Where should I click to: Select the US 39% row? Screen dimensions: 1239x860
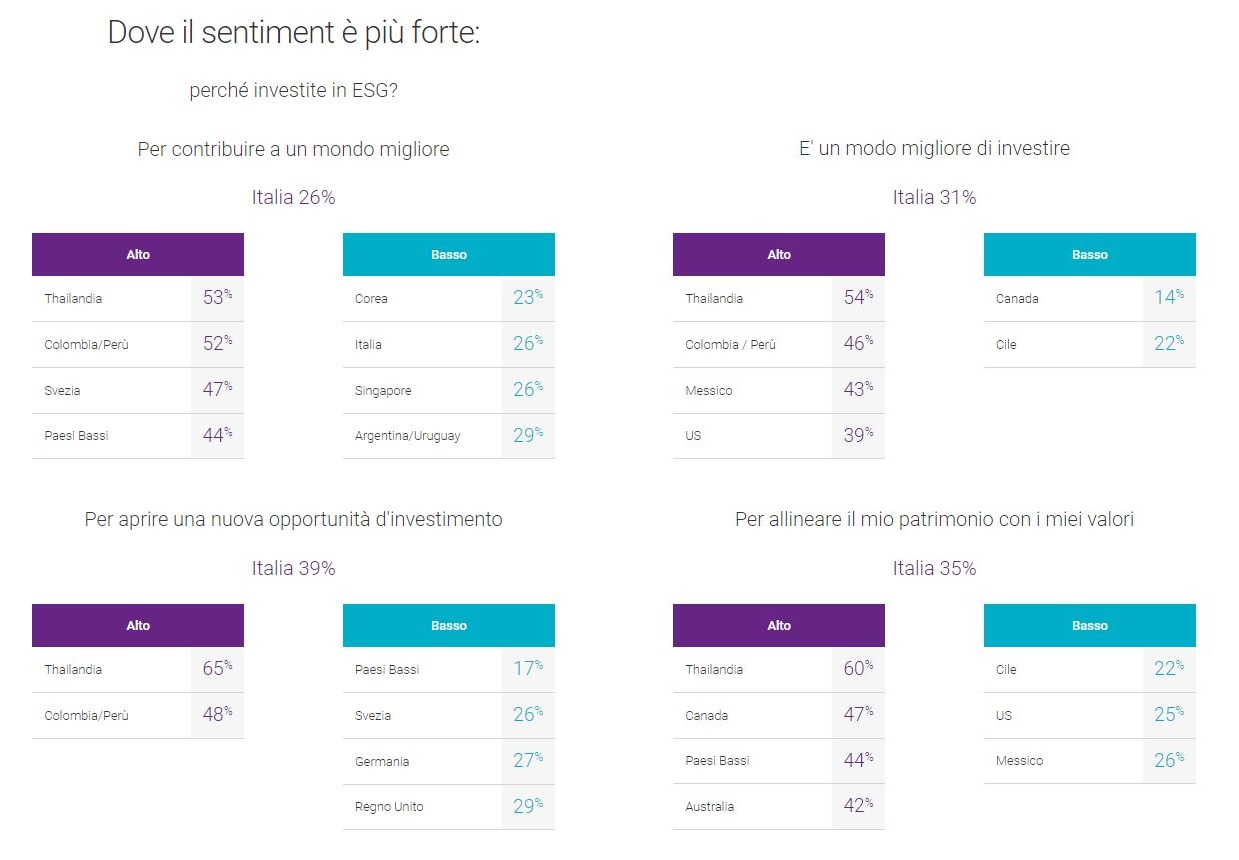click(779, 436)
